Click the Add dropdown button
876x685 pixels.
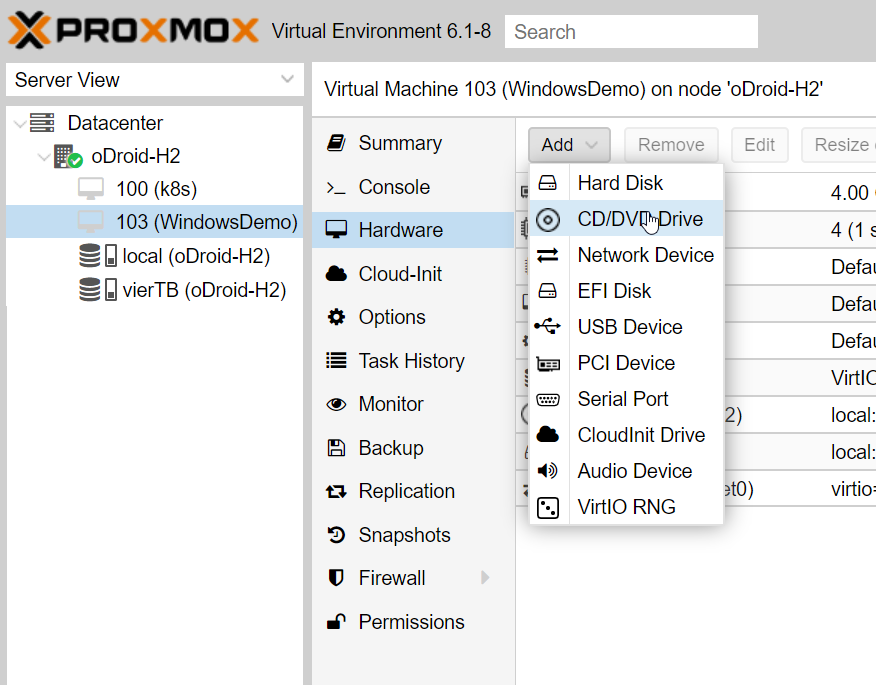569,145
